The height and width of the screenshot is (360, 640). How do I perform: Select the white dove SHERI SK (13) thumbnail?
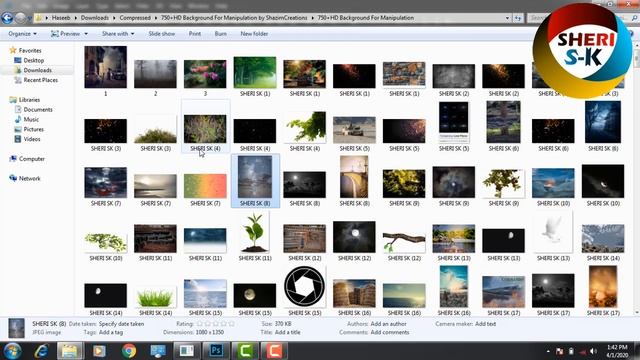553,232
